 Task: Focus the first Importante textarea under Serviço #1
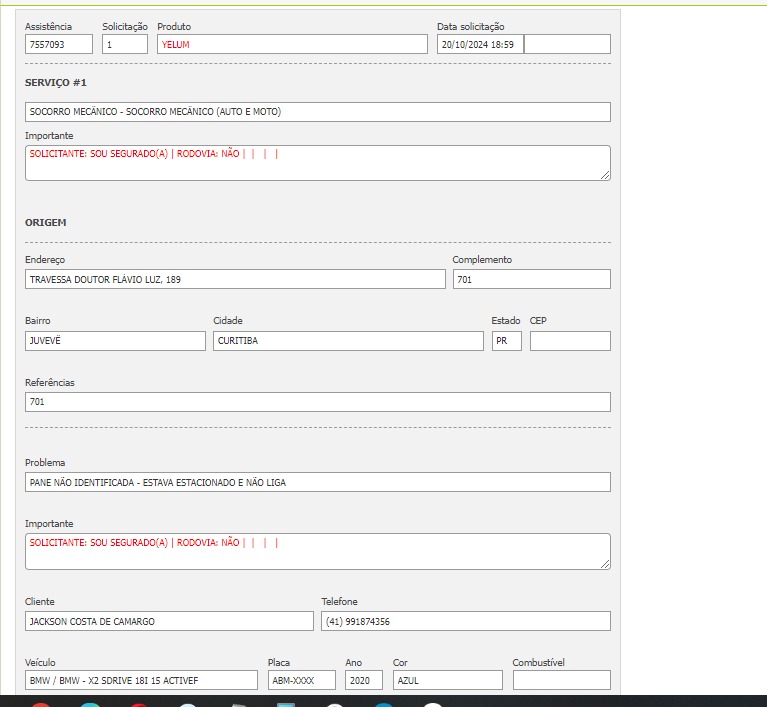coord(317,163)
